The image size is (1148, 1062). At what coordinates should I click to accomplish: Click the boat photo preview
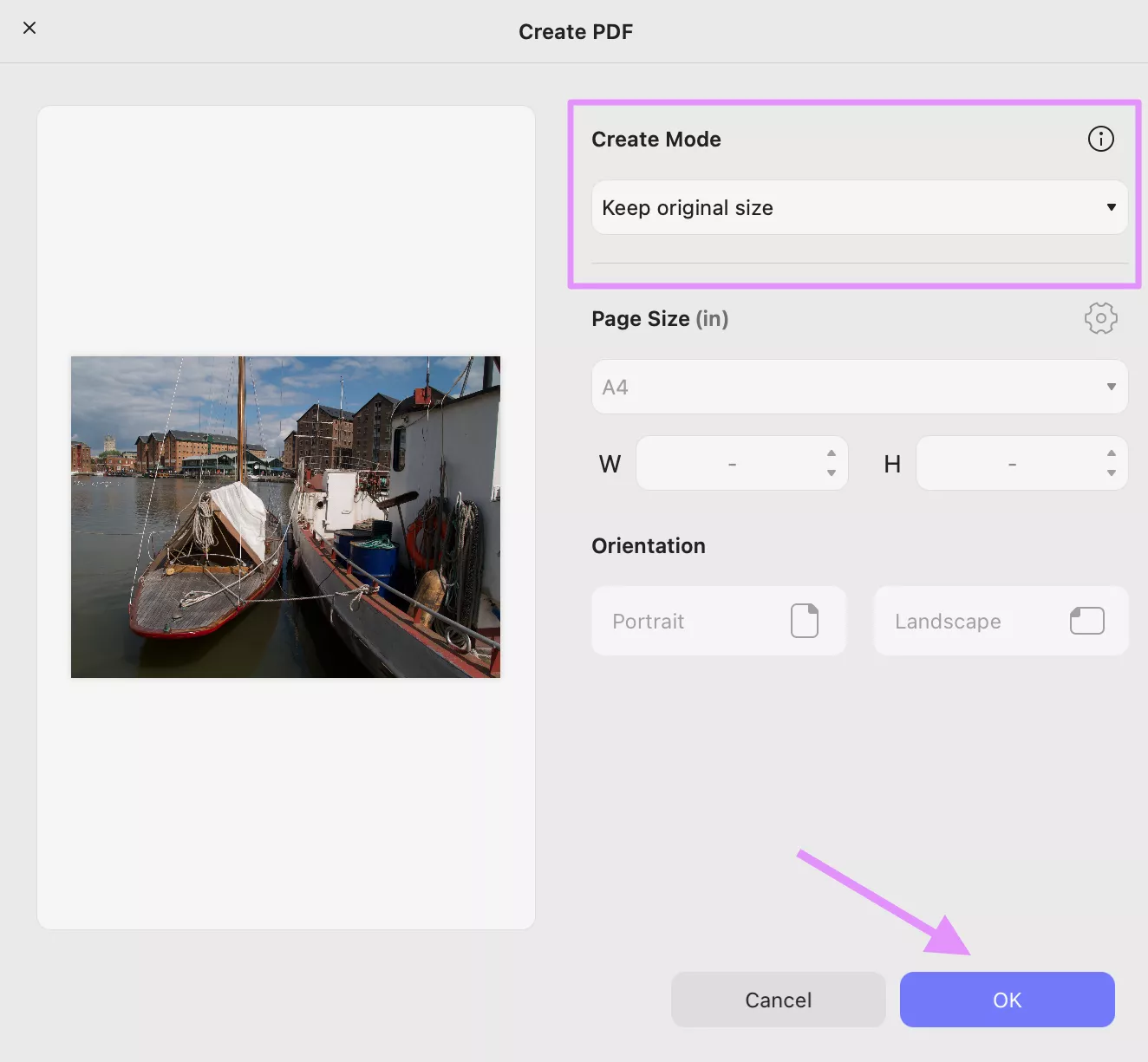pyautogui.click(x=285, y=517)
